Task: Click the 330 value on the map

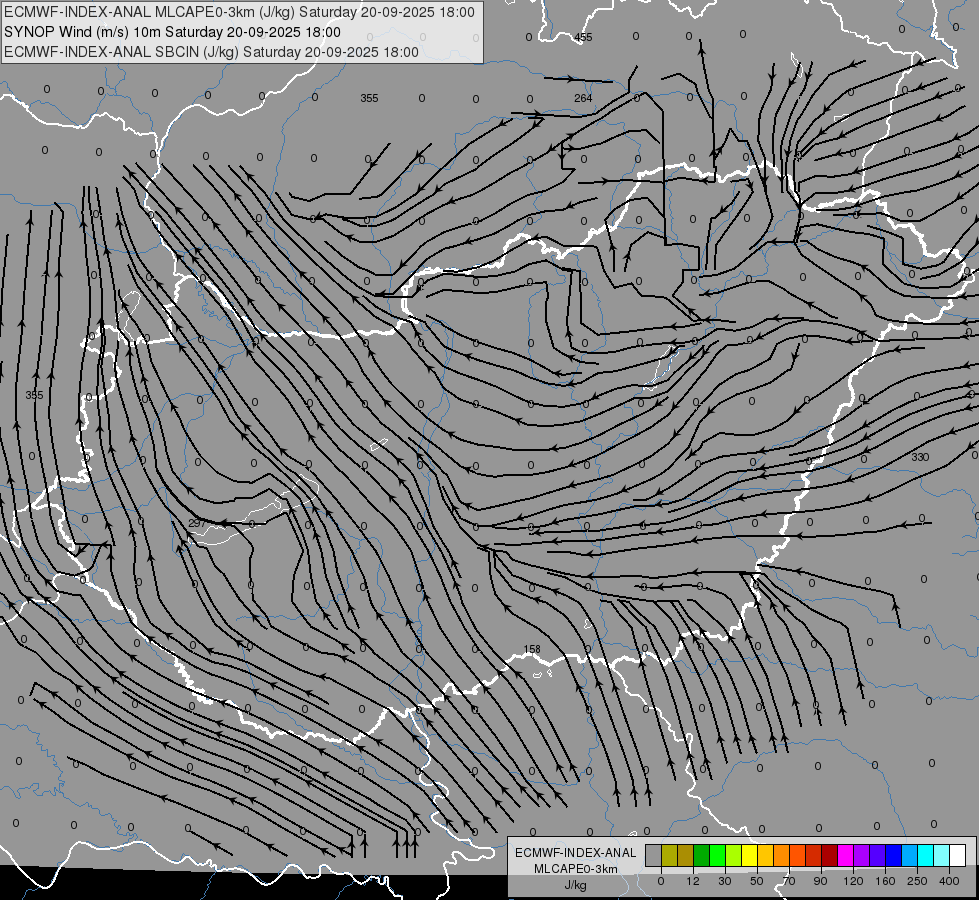Action: 920,457
